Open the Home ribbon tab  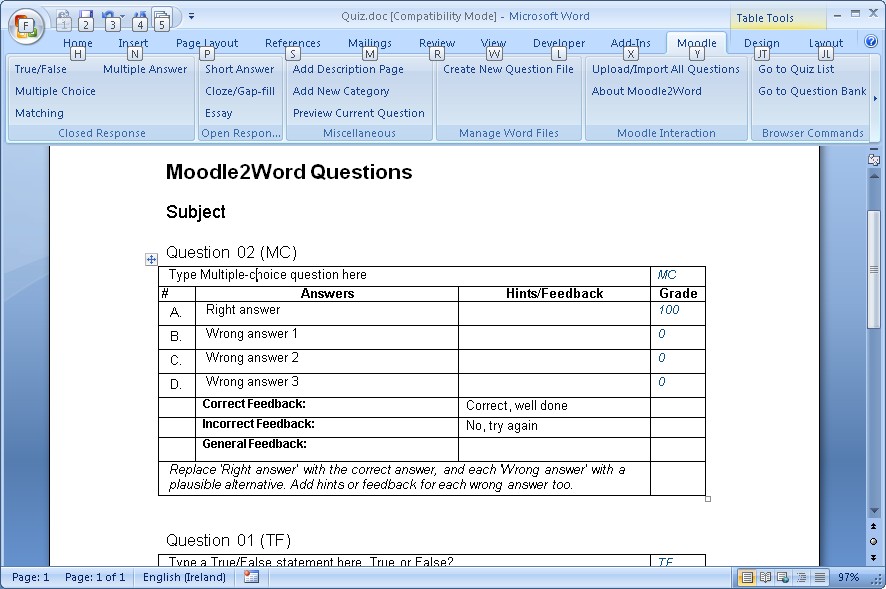click(77, 43)
